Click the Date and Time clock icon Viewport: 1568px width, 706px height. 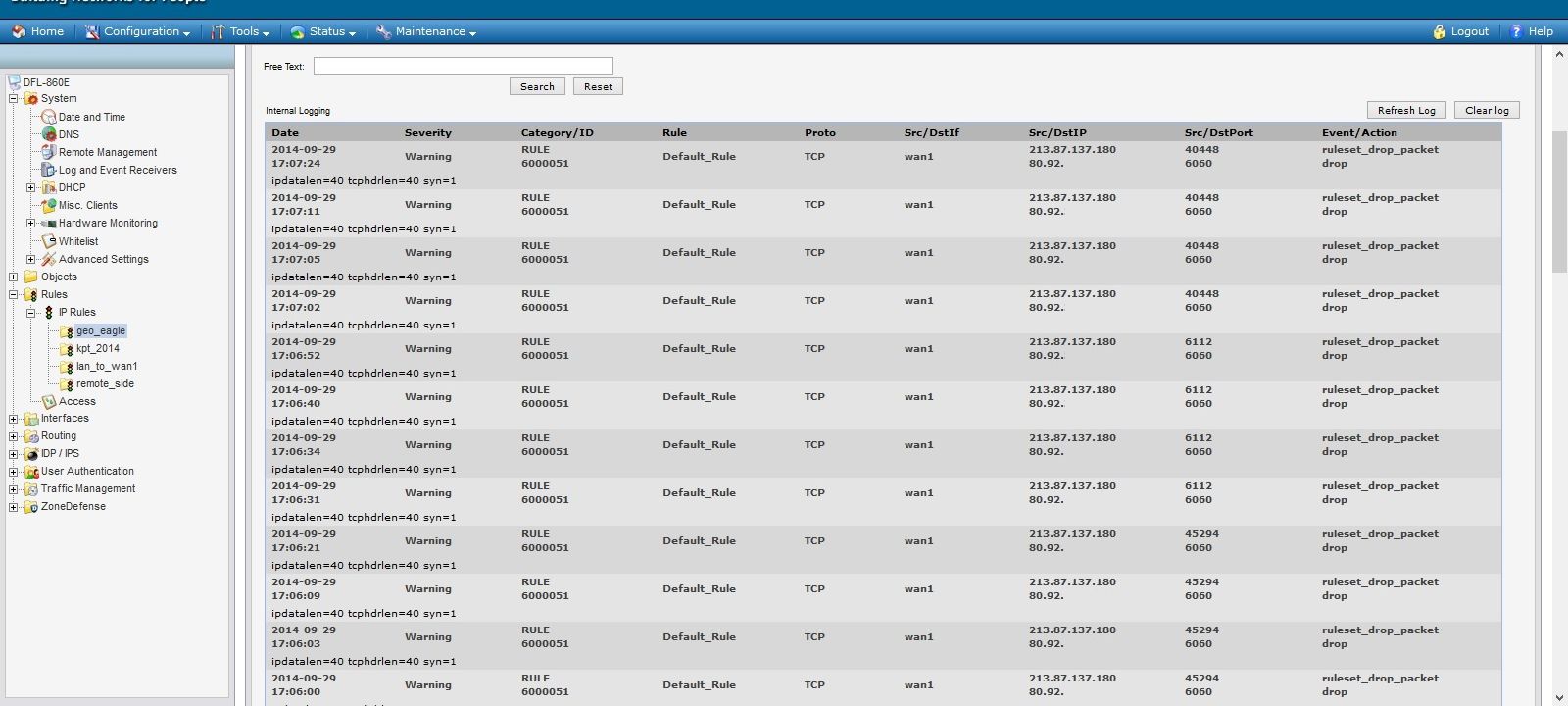(x=48, y=117)
